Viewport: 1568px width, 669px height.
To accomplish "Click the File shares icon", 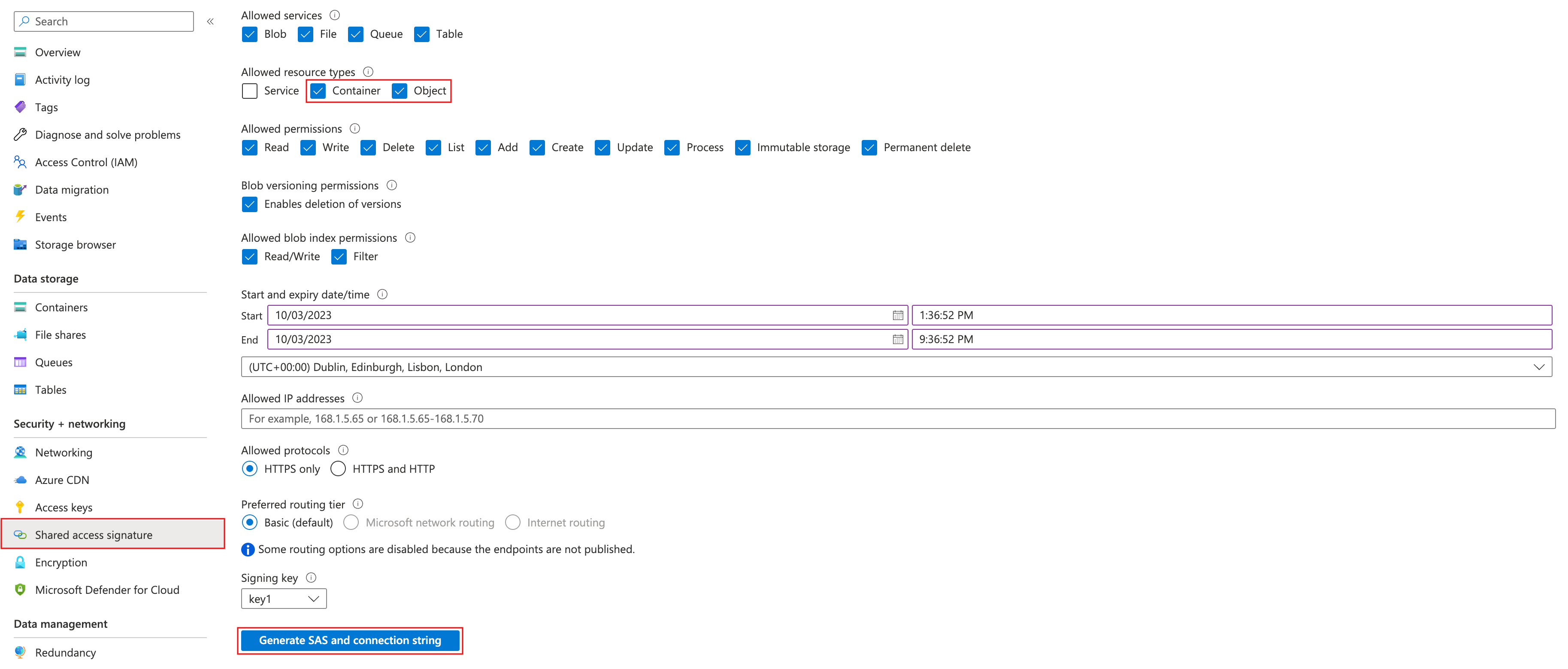I will click(x=20, y=334).
